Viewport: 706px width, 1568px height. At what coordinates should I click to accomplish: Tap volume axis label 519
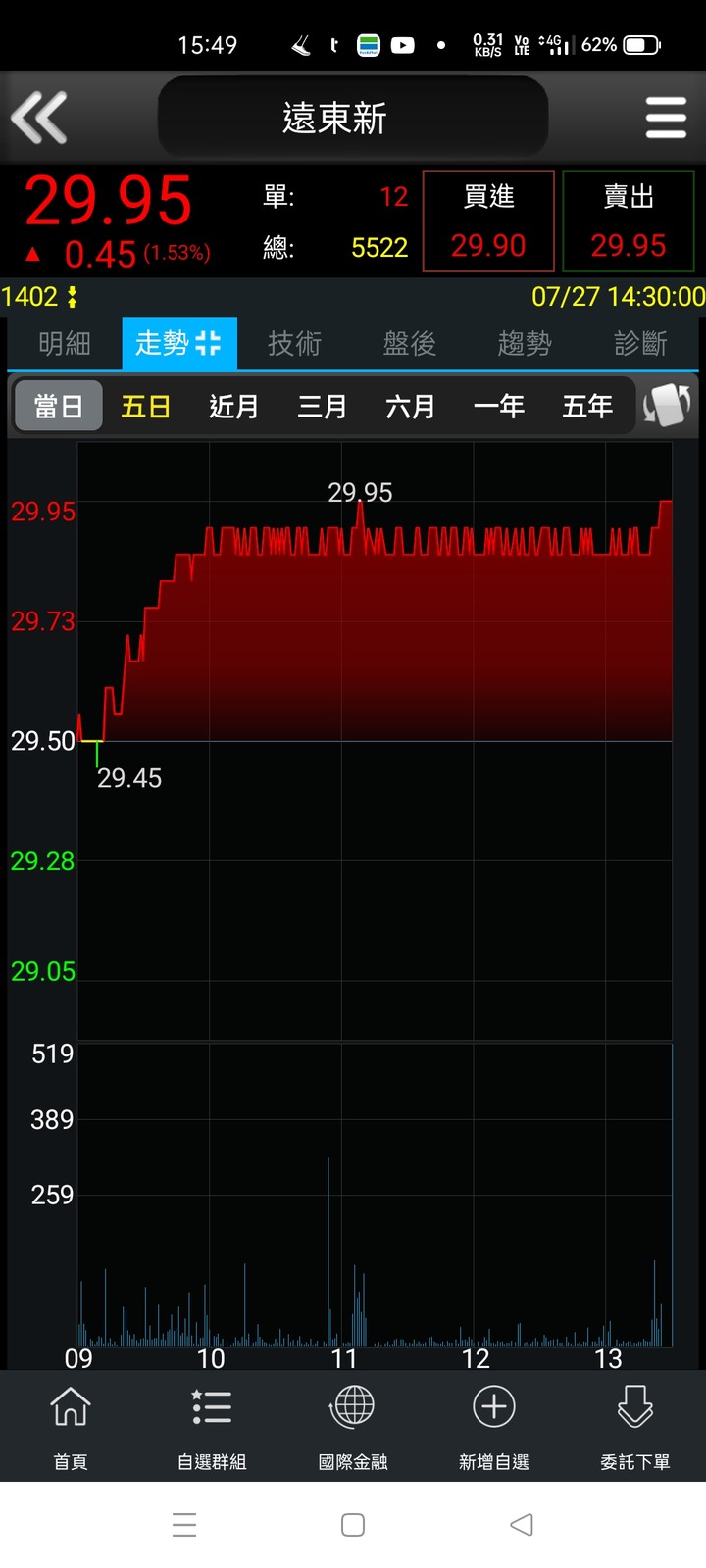point(52,1054)
